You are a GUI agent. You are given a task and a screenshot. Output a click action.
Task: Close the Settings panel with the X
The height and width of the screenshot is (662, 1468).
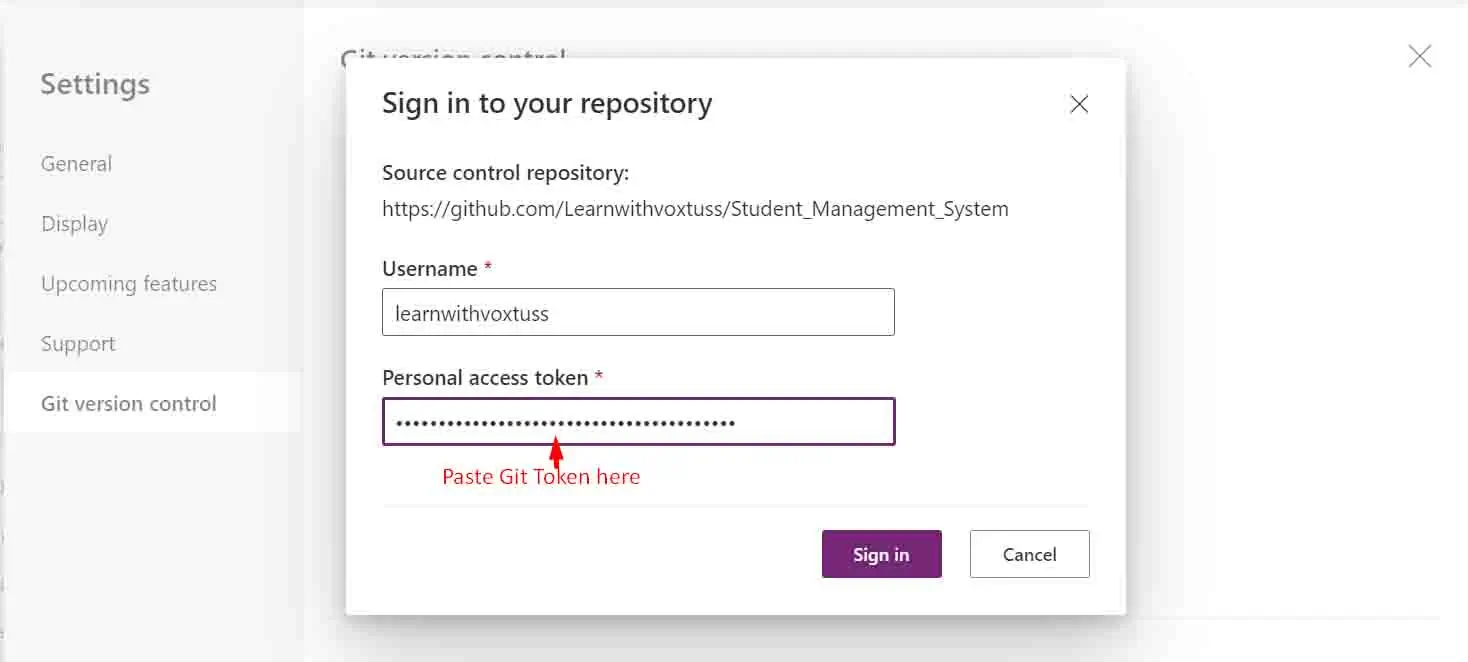[1419, 57]
